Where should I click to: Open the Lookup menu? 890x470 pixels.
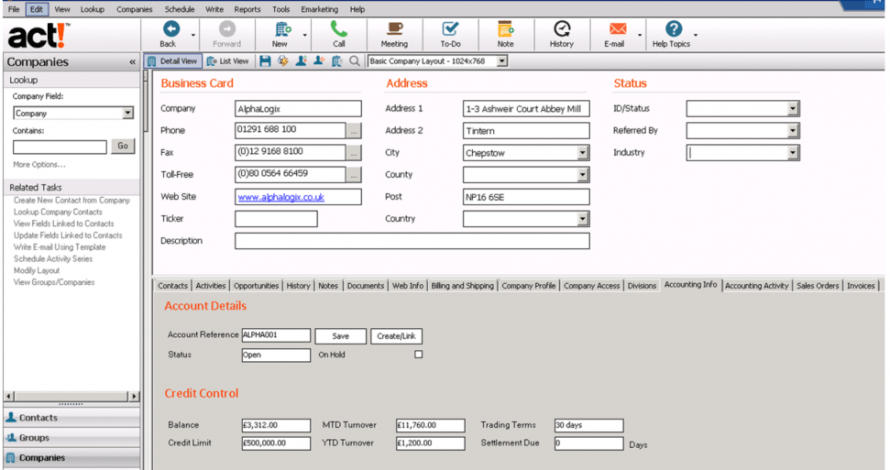[x=92, y=9]
